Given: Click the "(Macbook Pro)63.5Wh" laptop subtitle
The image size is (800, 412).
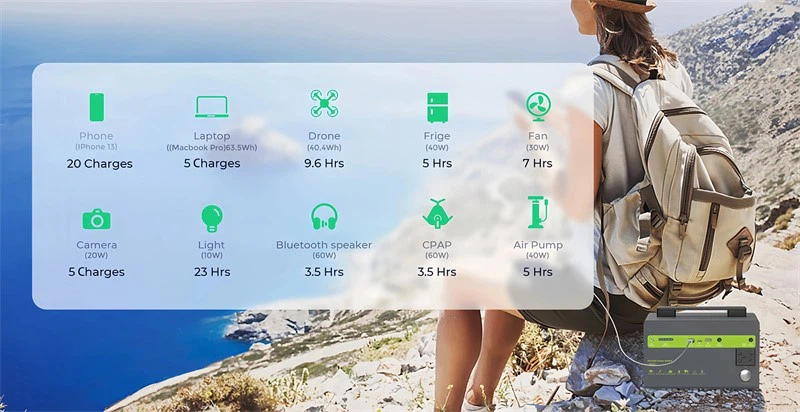Looking at the screenshot, I should (x=212, y=148).
